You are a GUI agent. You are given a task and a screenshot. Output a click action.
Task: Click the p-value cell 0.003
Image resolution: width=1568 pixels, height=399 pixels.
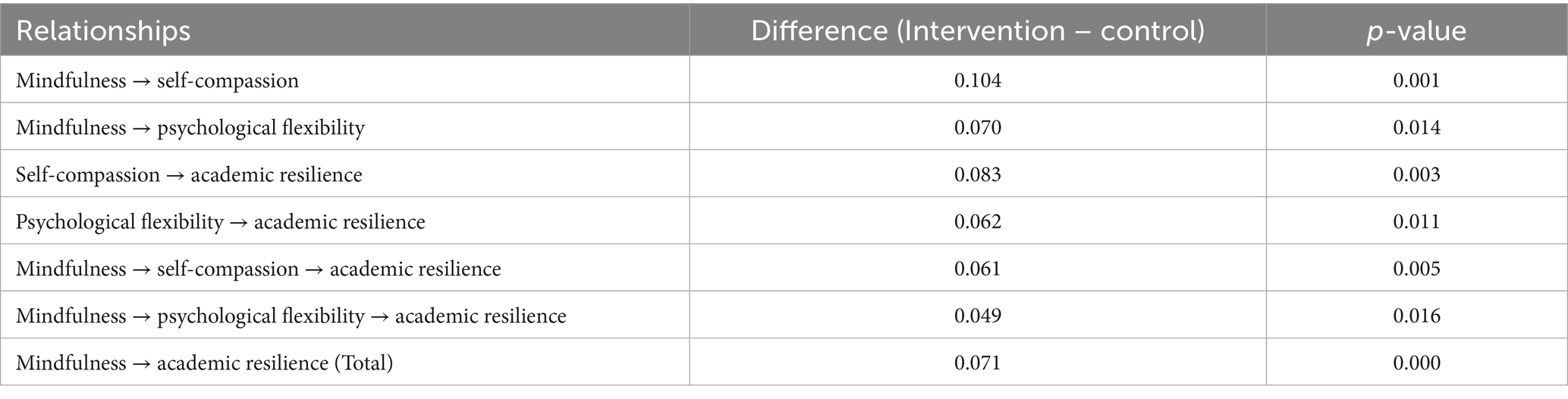tap(1416, 174)
